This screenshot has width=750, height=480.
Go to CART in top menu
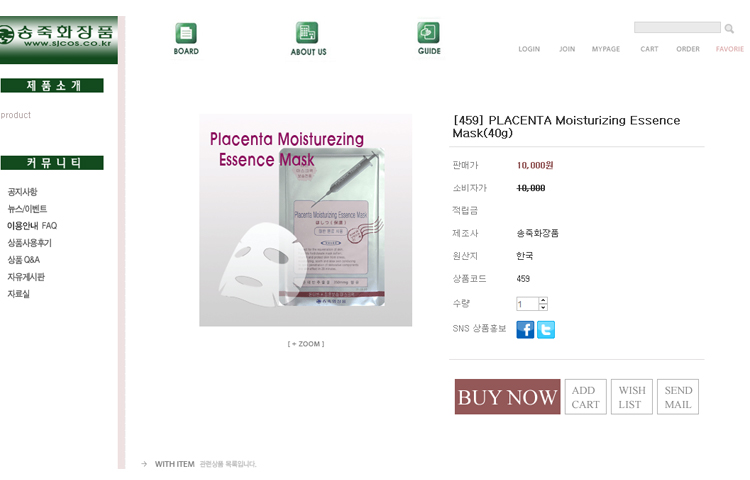[649, 49]
